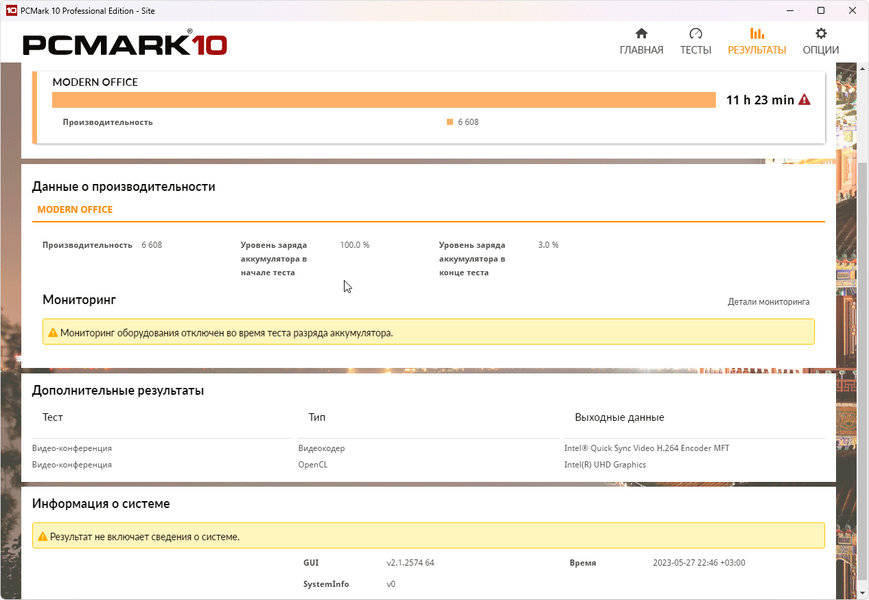The width and height of the screenshot is (869, 600).
Task: Click the bar chart results icon
Action: pyautogui.click(x=757, y=33)
